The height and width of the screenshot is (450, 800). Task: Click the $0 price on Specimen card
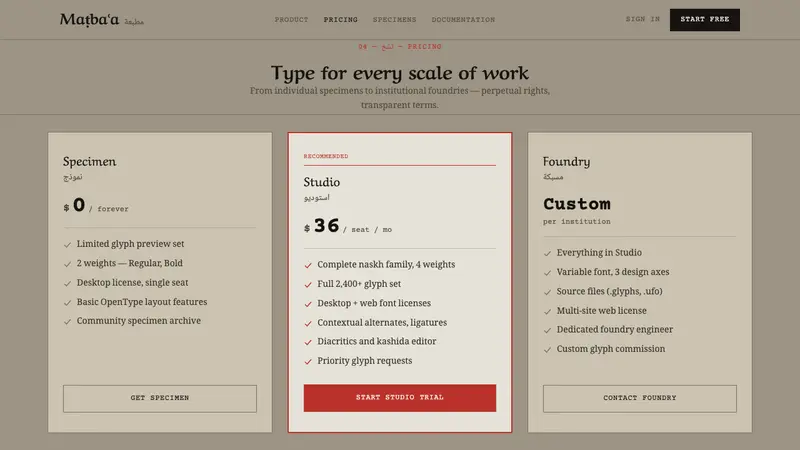(x=74, y=205)
